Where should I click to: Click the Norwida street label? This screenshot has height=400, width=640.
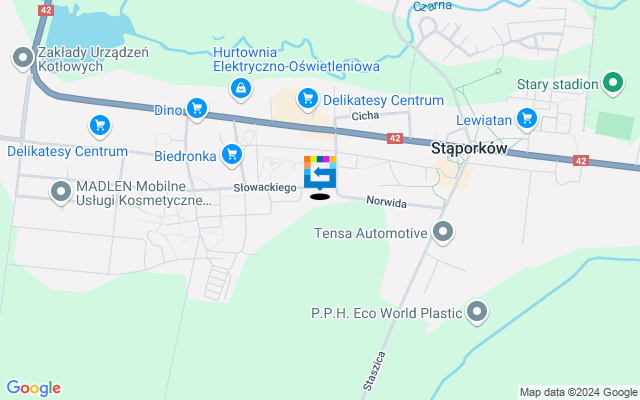386,202
